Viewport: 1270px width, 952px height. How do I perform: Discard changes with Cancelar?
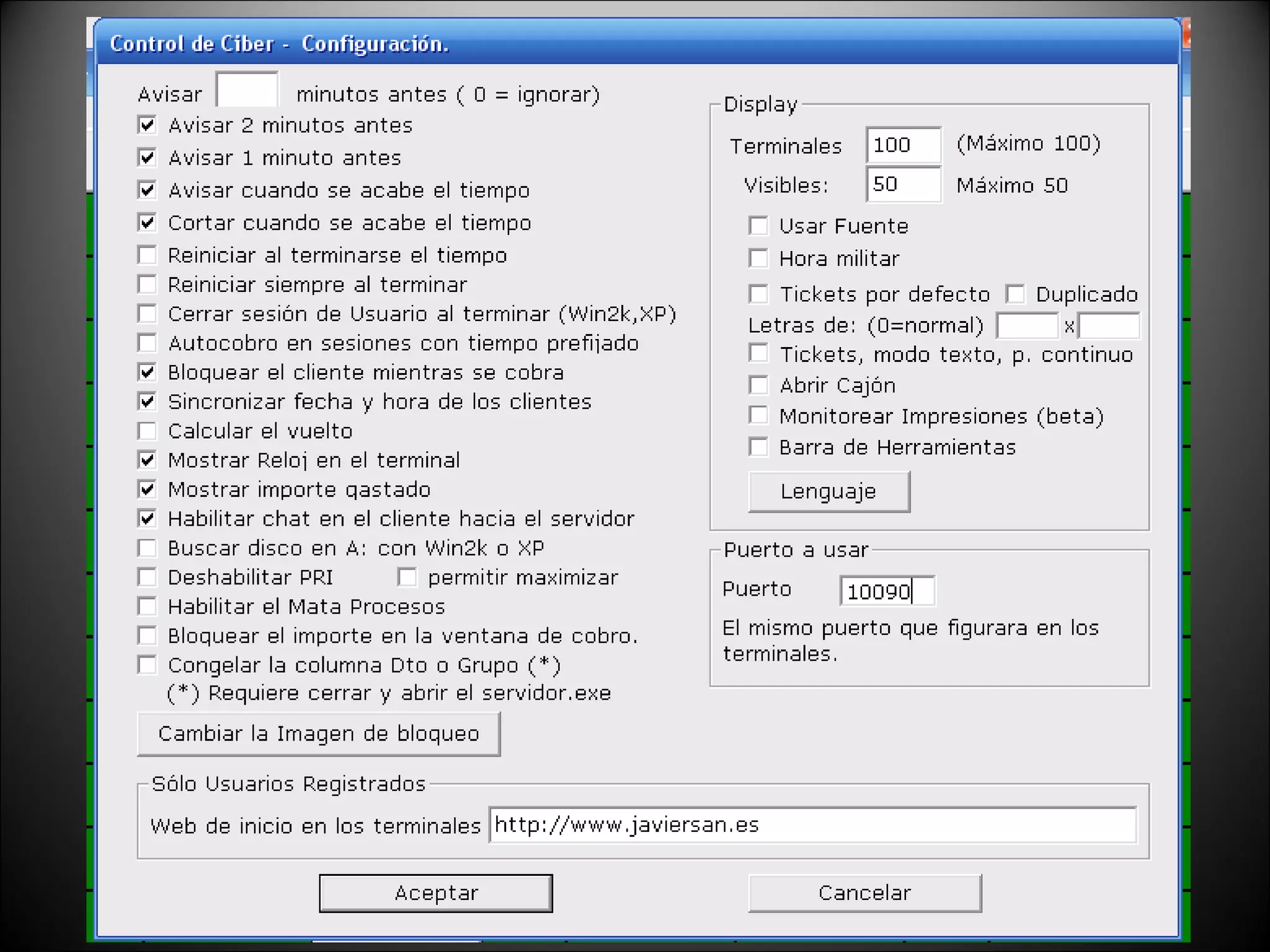865,893
